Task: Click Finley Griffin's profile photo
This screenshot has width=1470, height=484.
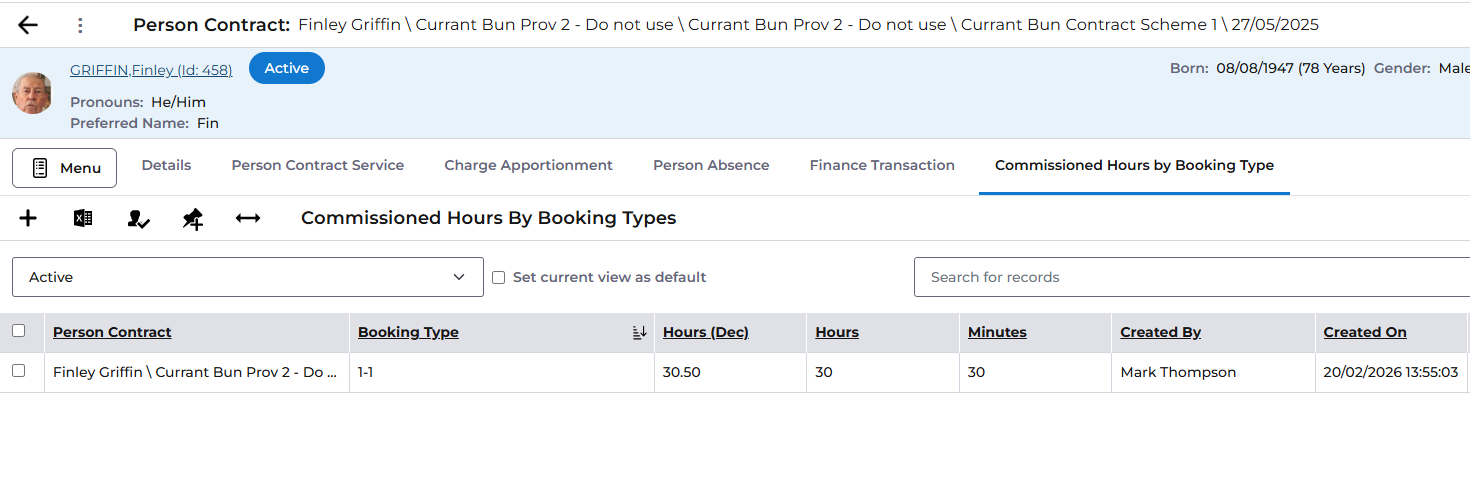Action: point(32,93)
